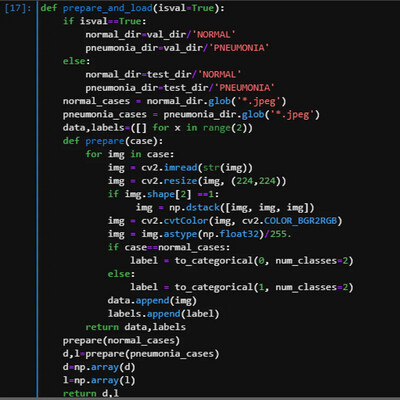The height and width of the screenshot is (400, 400).
Task: Click the inner def prepare(case) line
Action: point(113,141)
